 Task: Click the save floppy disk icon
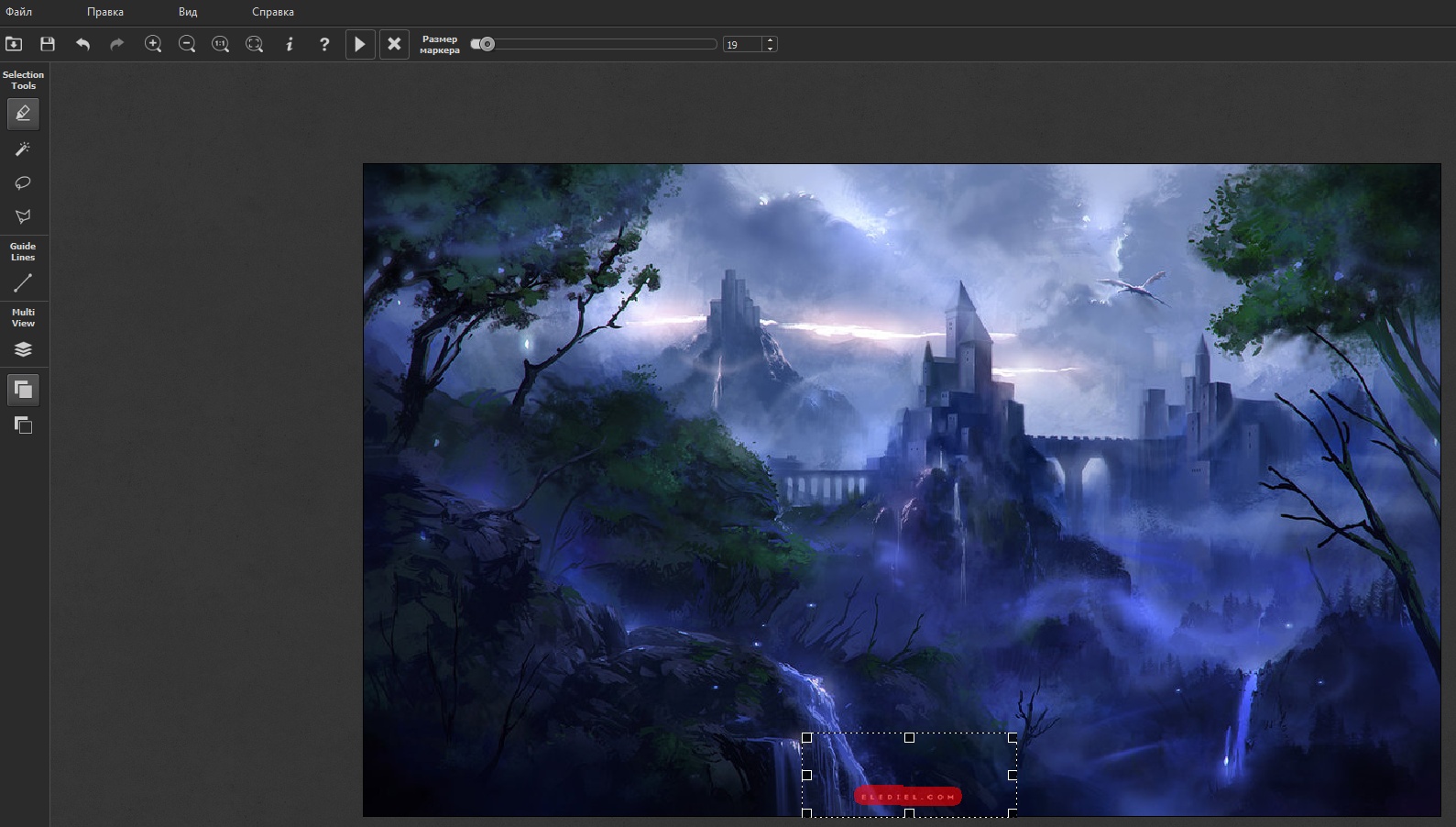point(48,44)
